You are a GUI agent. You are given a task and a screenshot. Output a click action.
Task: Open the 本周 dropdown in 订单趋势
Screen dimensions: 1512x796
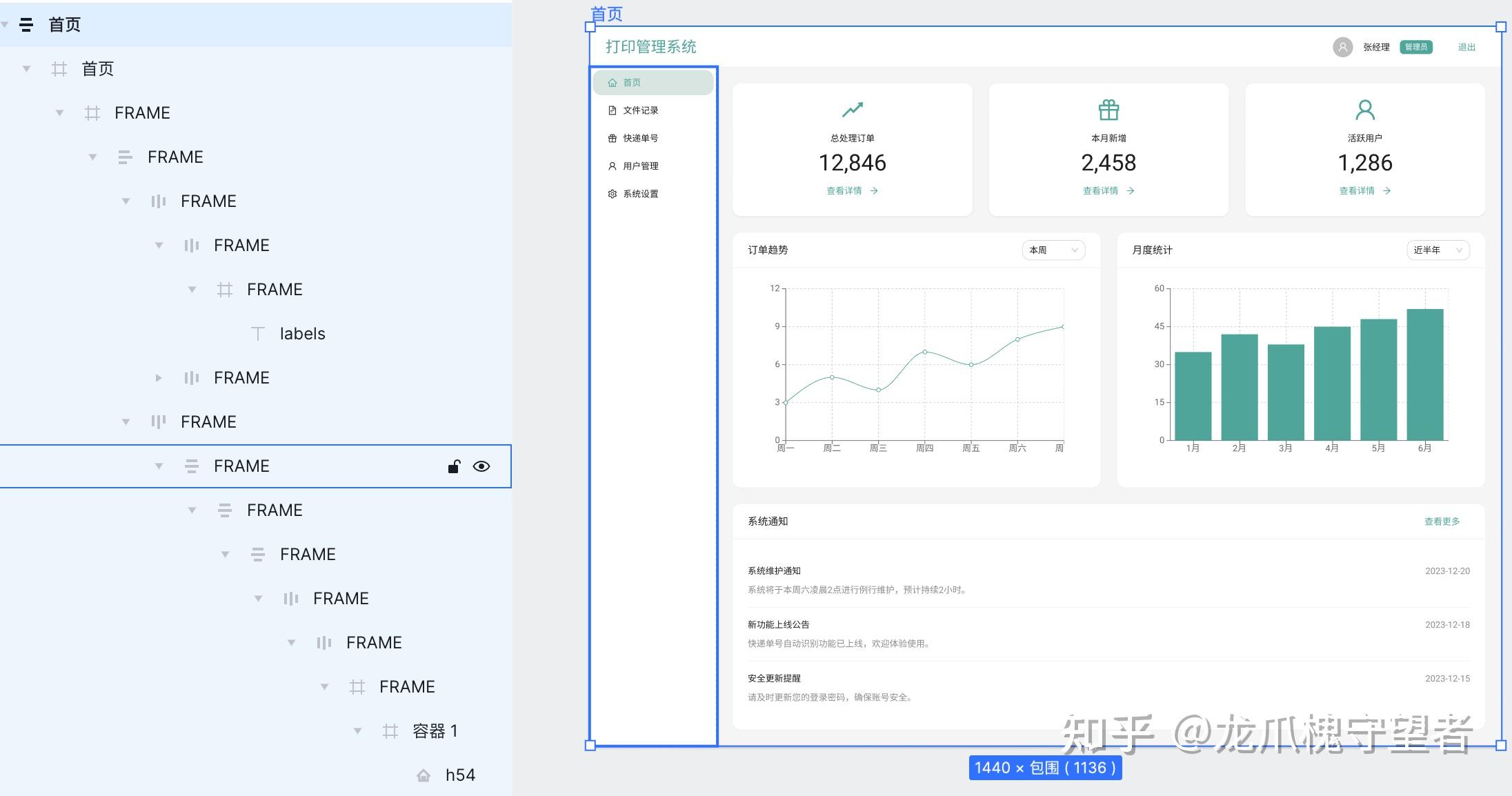[1053, 250]
